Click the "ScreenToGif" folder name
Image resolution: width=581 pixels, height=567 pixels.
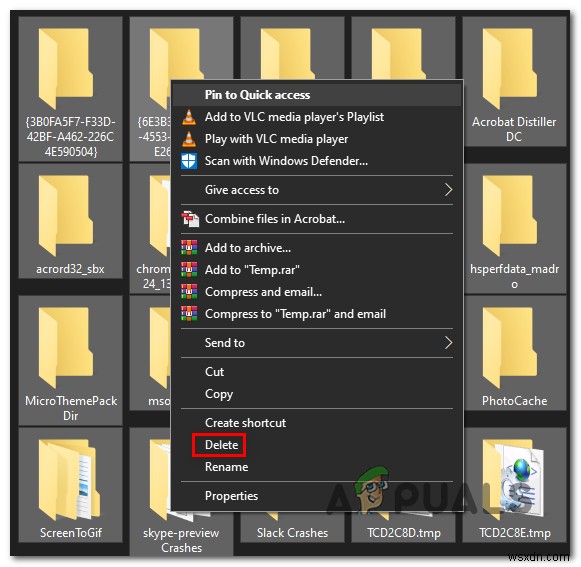tap(70, 533)
